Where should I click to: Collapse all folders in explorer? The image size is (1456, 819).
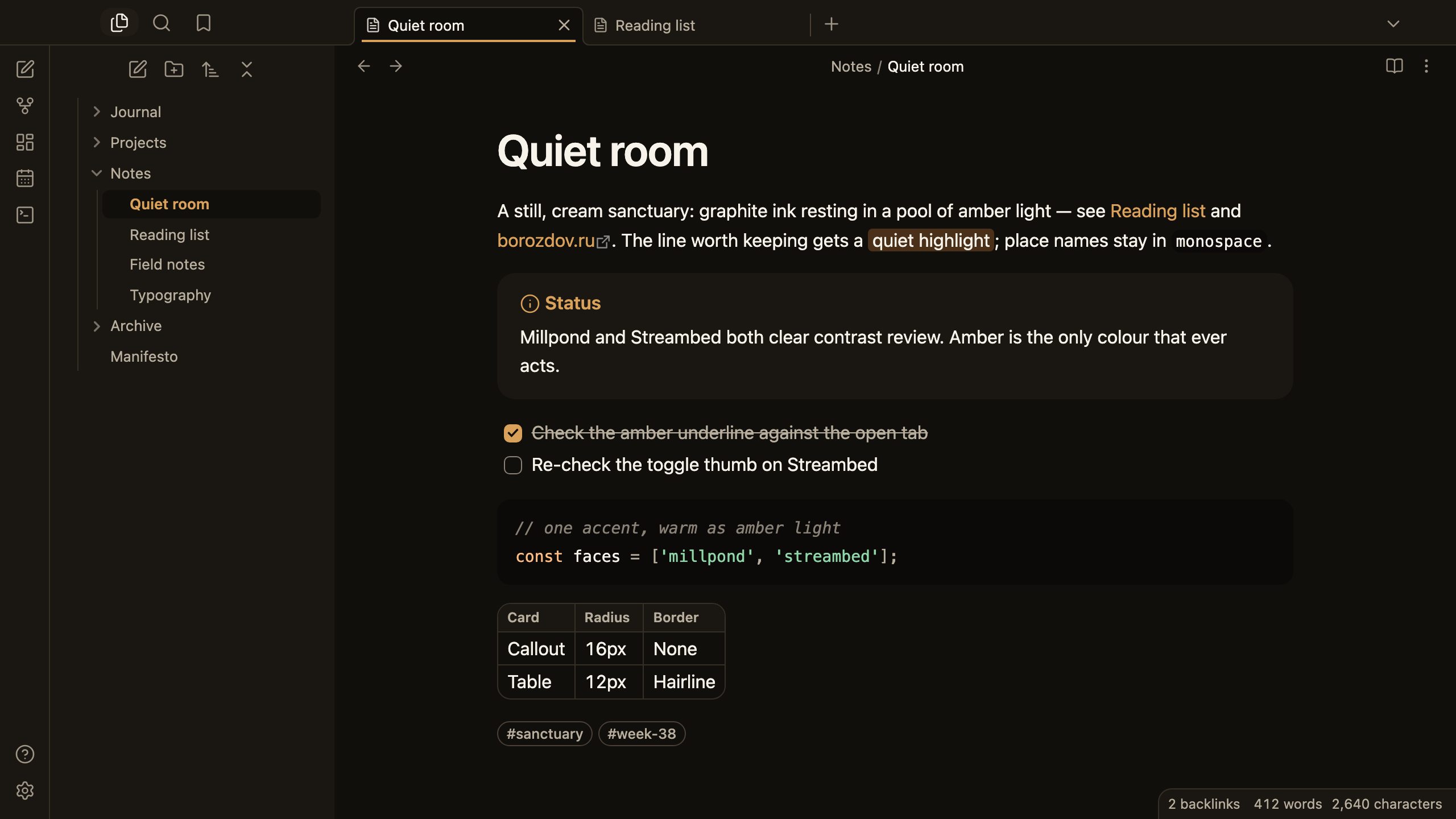point(247,69)
